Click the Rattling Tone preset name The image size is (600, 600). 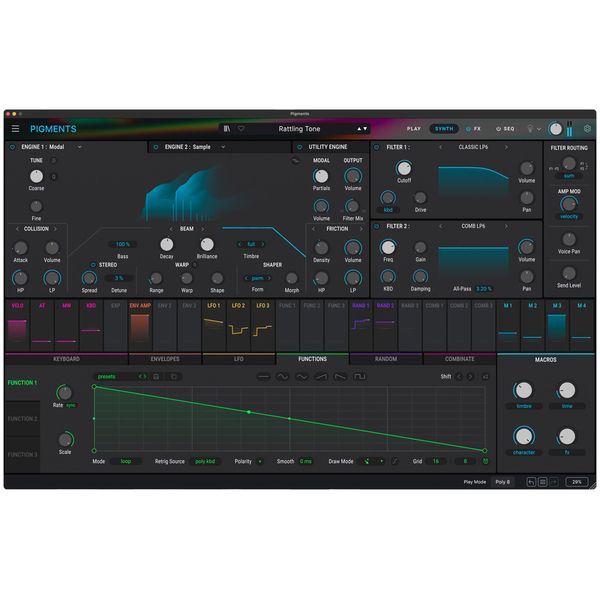point(300,129)
